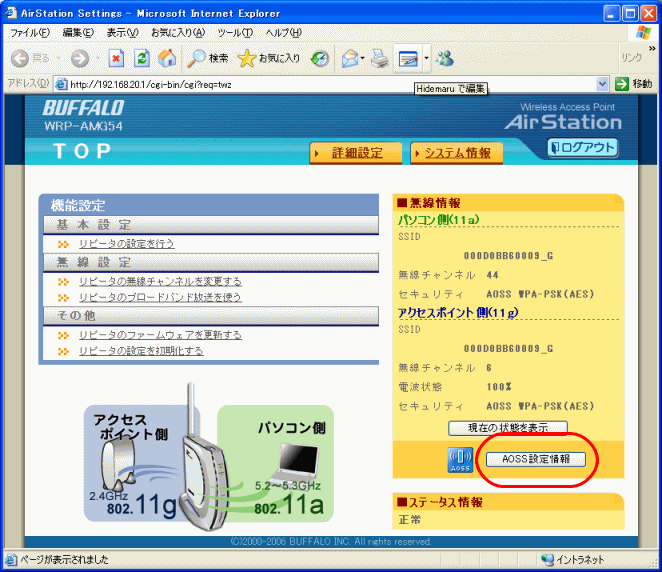Click the 現在の状態を表示 button
This screenshot has width=662, height=572.
[508, 428]
